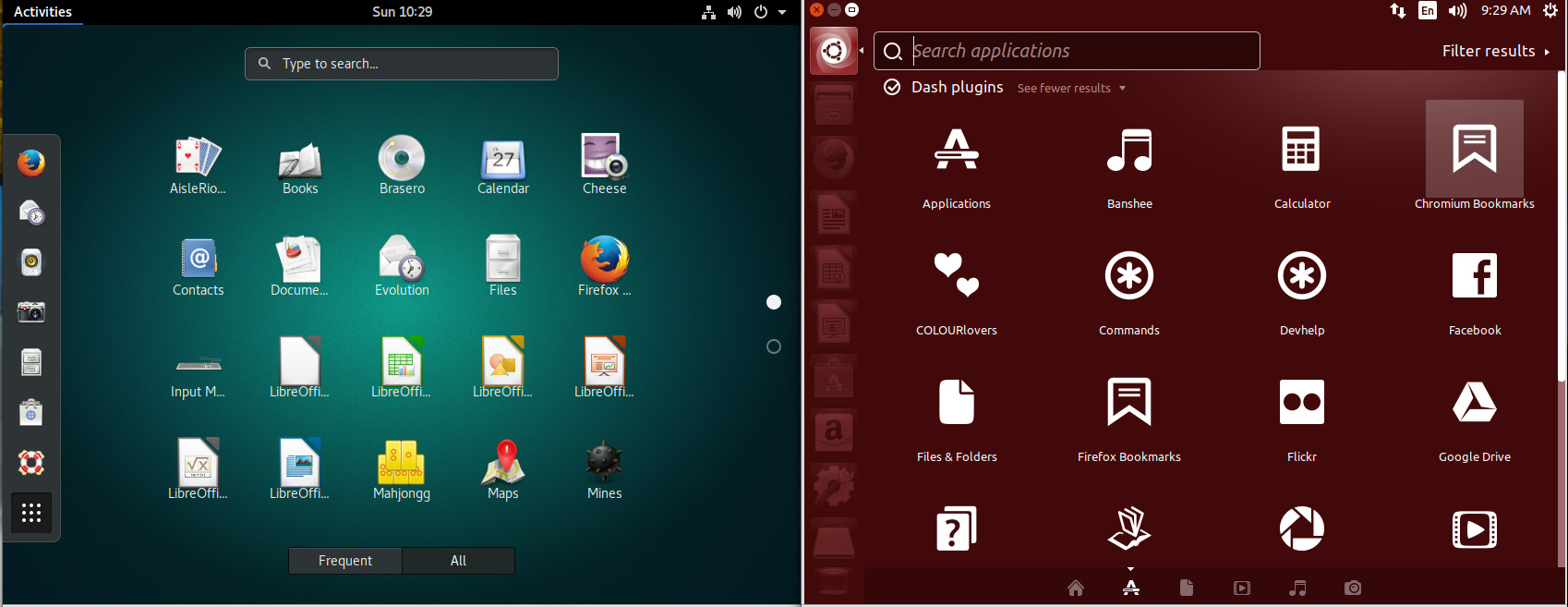Image resolution: width=1568 pixels, height=607 pixels.
Task: Focus the Search applications field
Action: click(x=1067, y=51)
